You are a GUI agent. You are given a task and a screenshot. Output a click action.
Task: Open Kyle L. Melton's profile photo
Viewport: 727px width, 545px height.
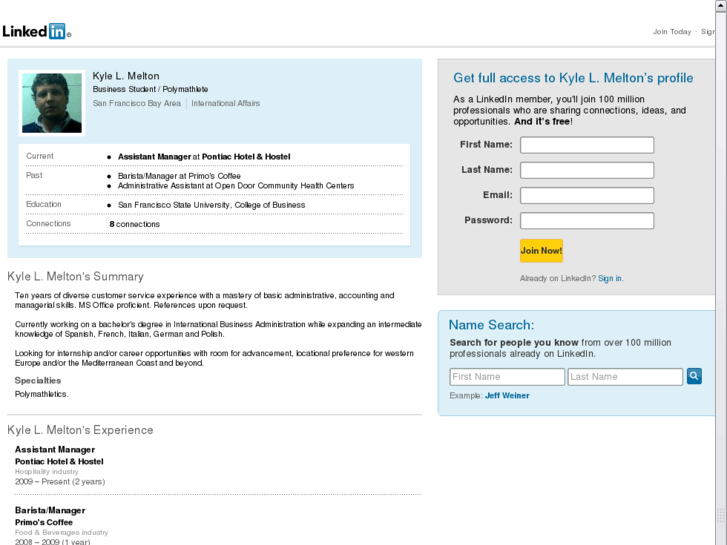(x=52, y=103)
